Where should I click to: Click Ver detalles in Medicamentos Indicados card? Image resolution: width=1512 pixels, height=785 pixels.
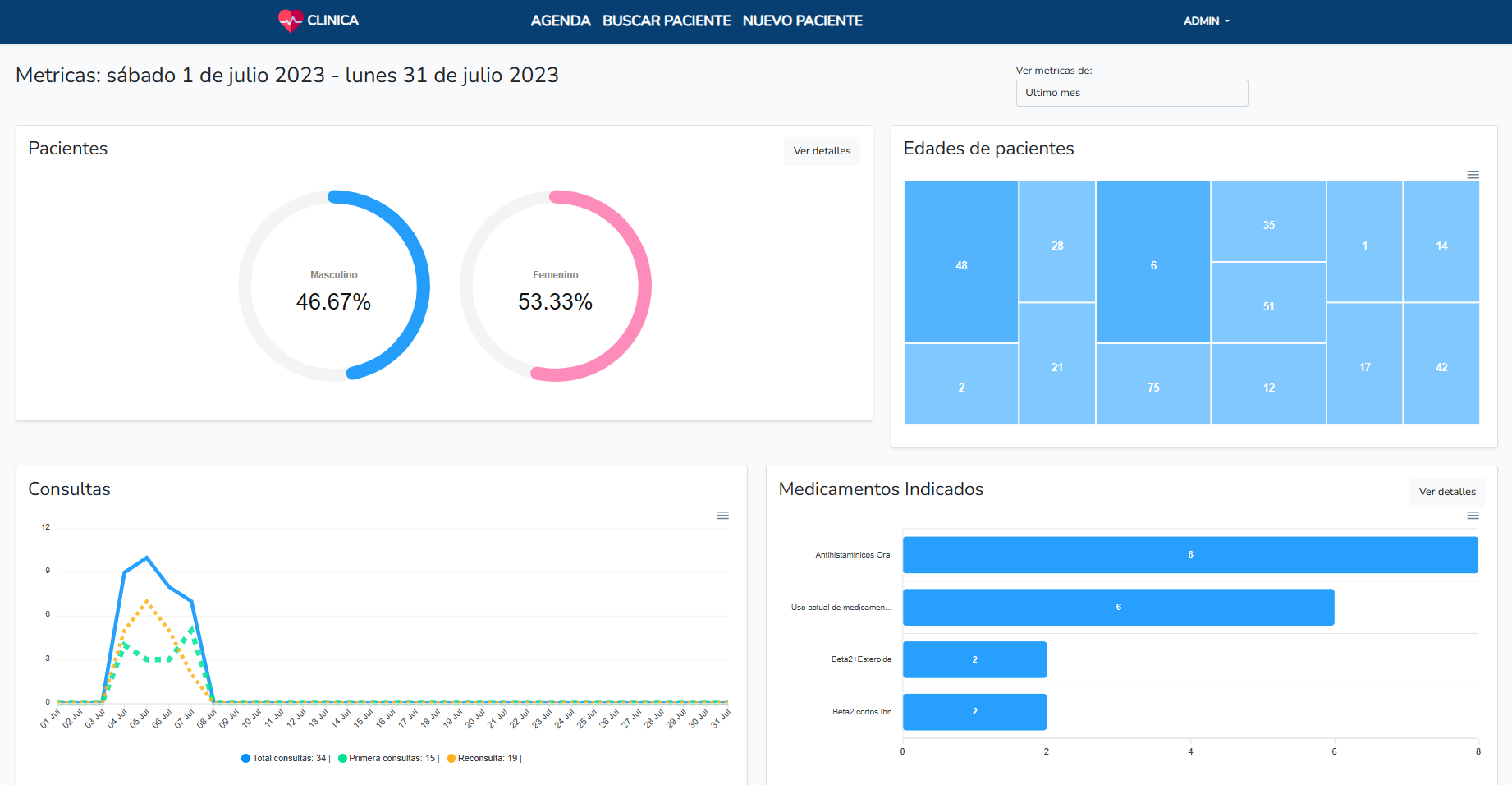pos(1447,492)
